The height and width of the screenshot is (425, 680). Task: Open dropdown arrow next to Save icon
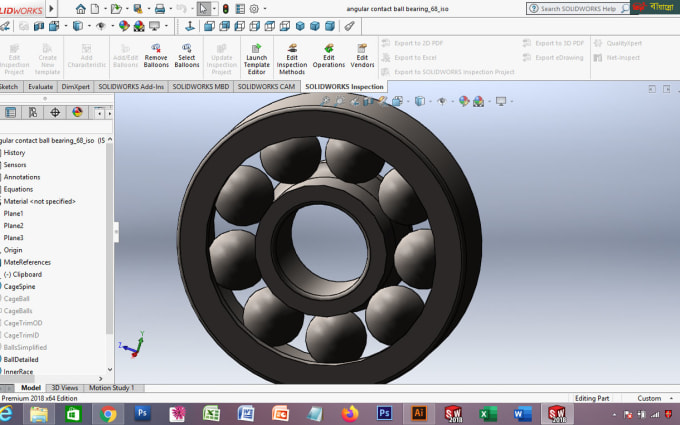click(x=149, y=9)
